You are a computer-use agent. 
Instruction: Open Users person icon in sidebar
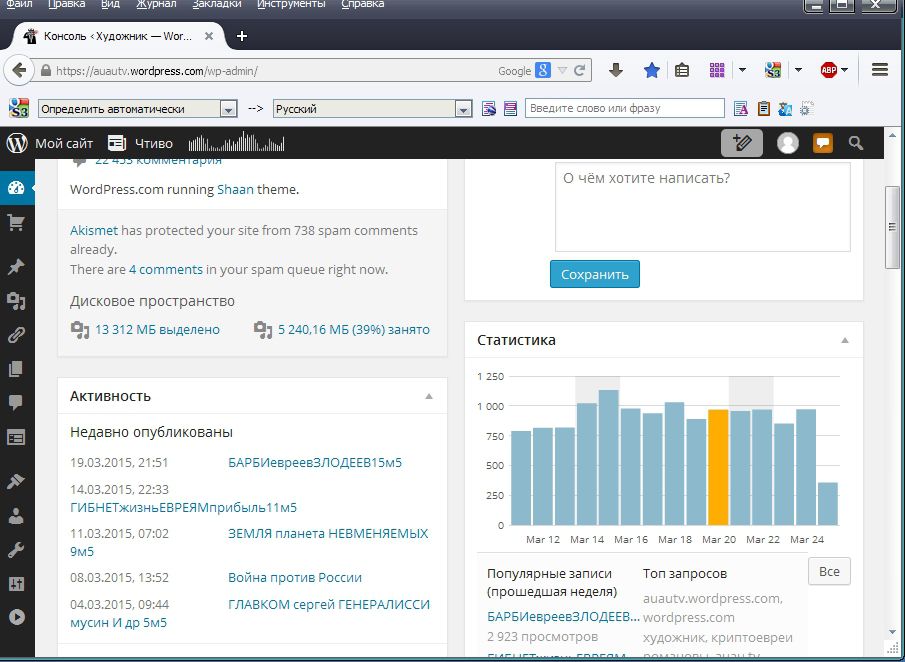(x=16, y=516)
